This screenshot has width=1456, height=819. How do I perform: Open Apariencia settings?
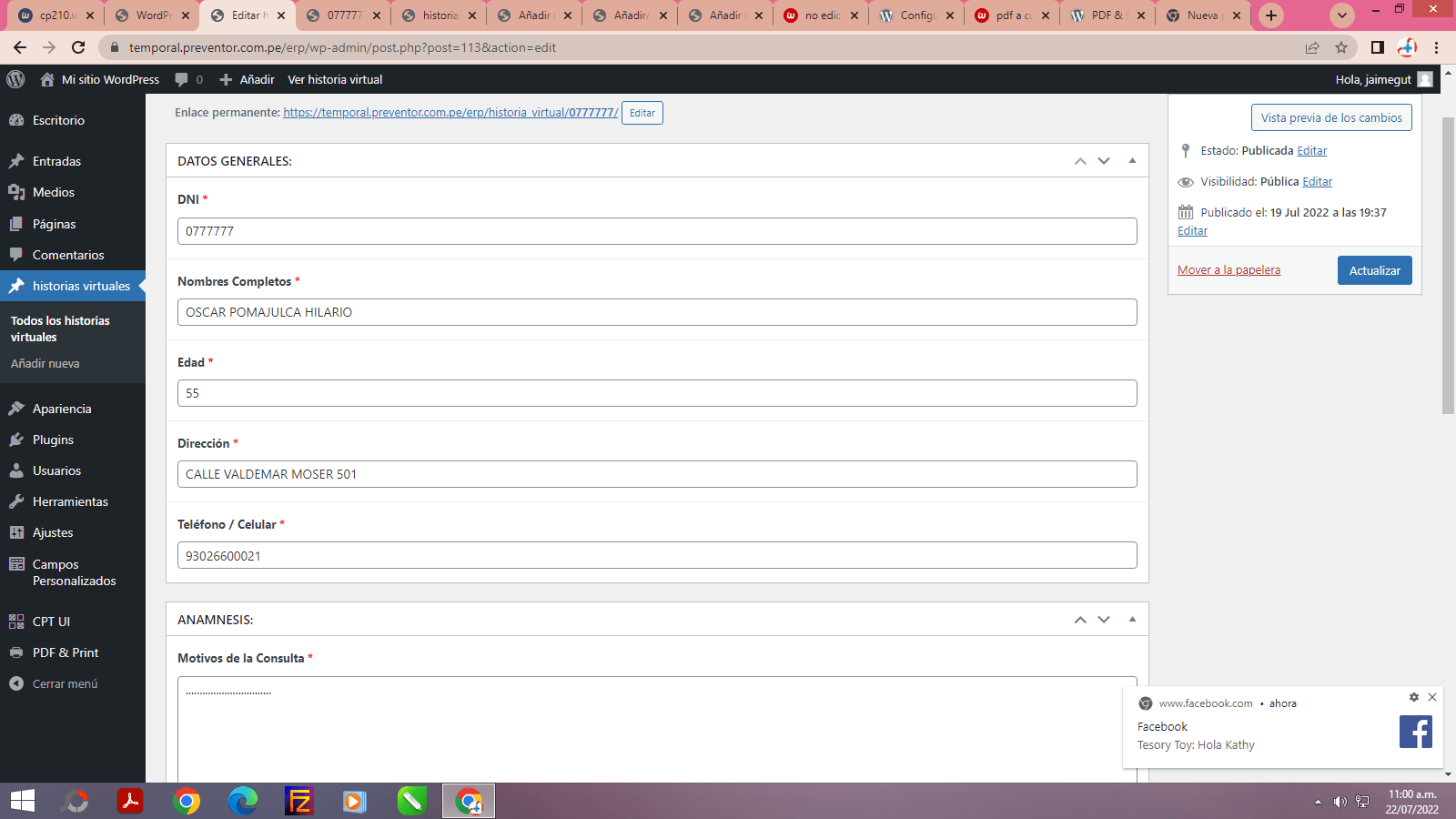click(62, 409)
